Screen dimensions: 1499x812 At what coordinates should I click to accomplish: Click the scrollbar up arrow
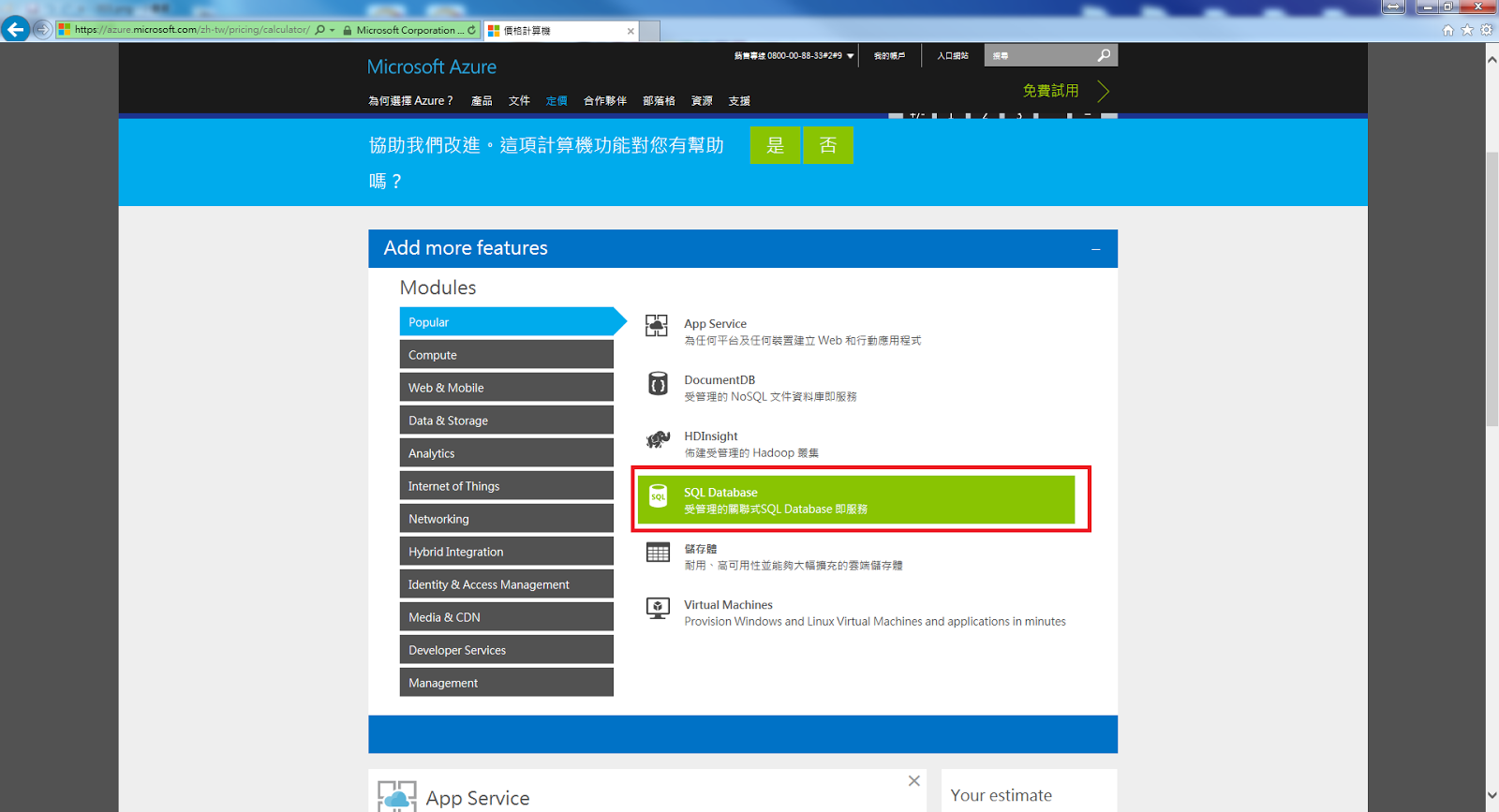point(1492,59)
